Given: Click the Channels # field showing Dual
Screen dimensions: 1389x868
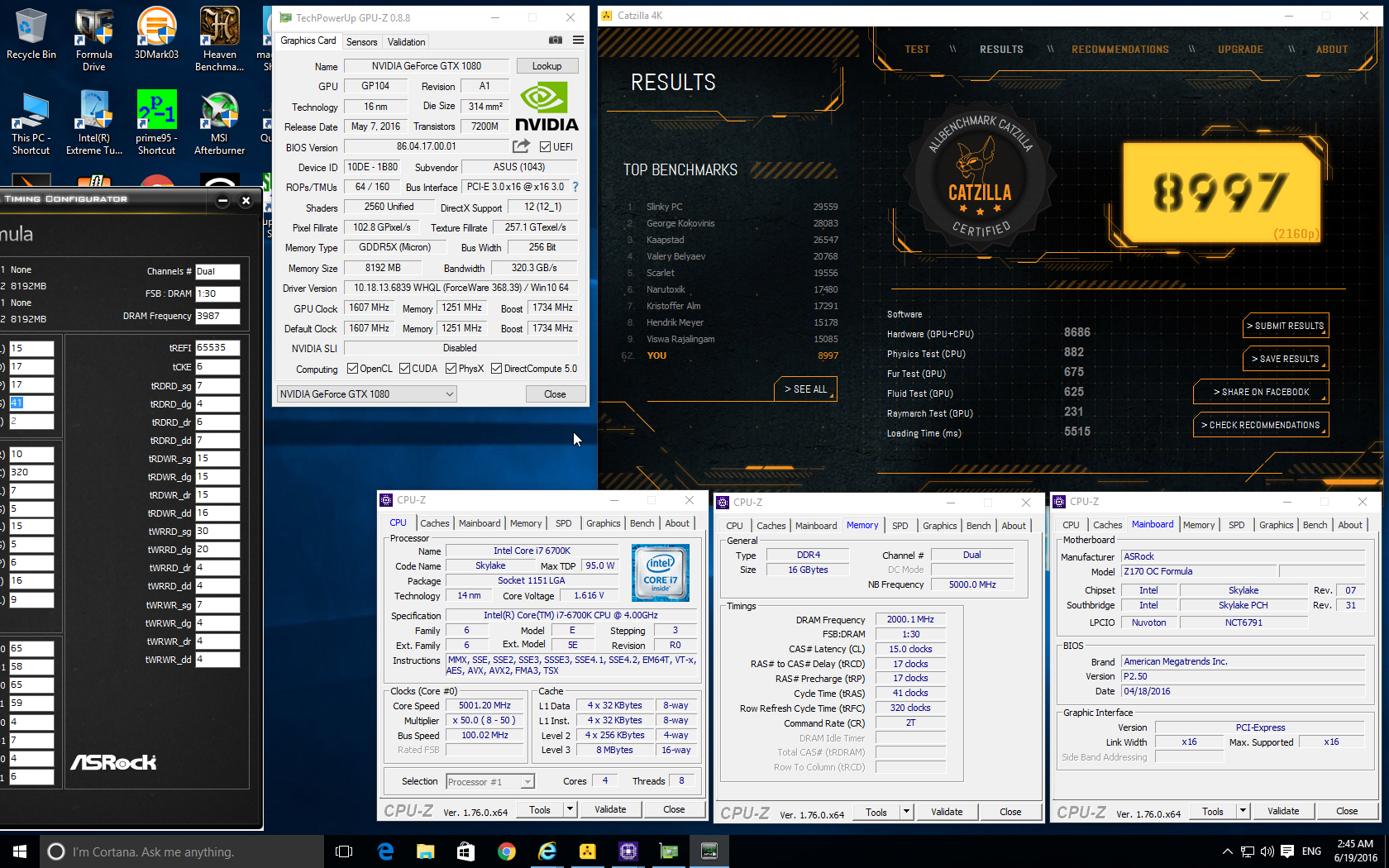Looking at the screenshot, I should coord(217,271).
